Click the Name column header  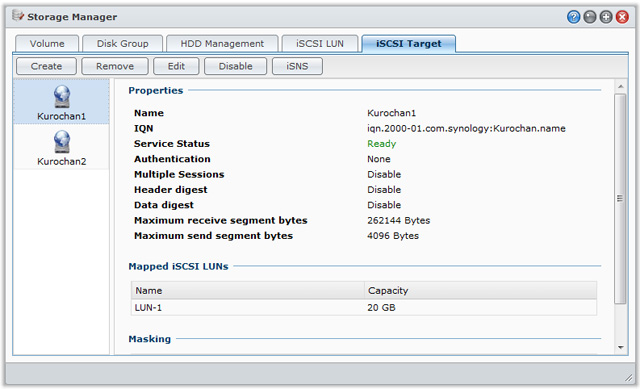(248, 291)
